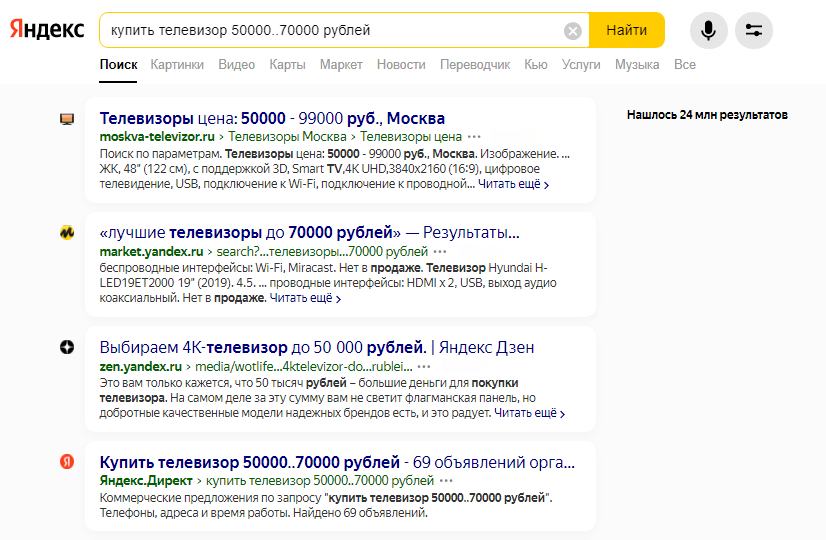Viewport: 826px width, 540px height.
Task: Open result 'Телевизоры цена: 50000 - 99000 руб., Москва'
Action: click(272, 118)
